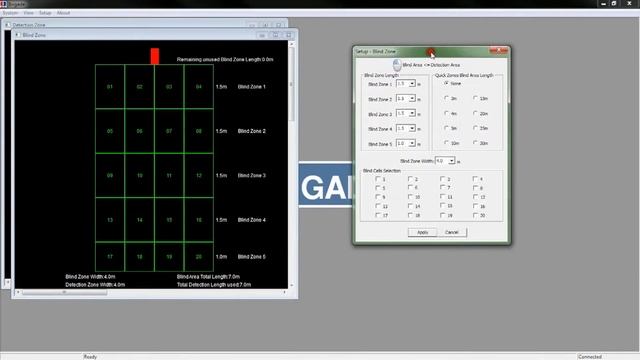Check blind cell 12 checkbox
The height and width of the screenshot is (360, 640).
coord(475,197)
